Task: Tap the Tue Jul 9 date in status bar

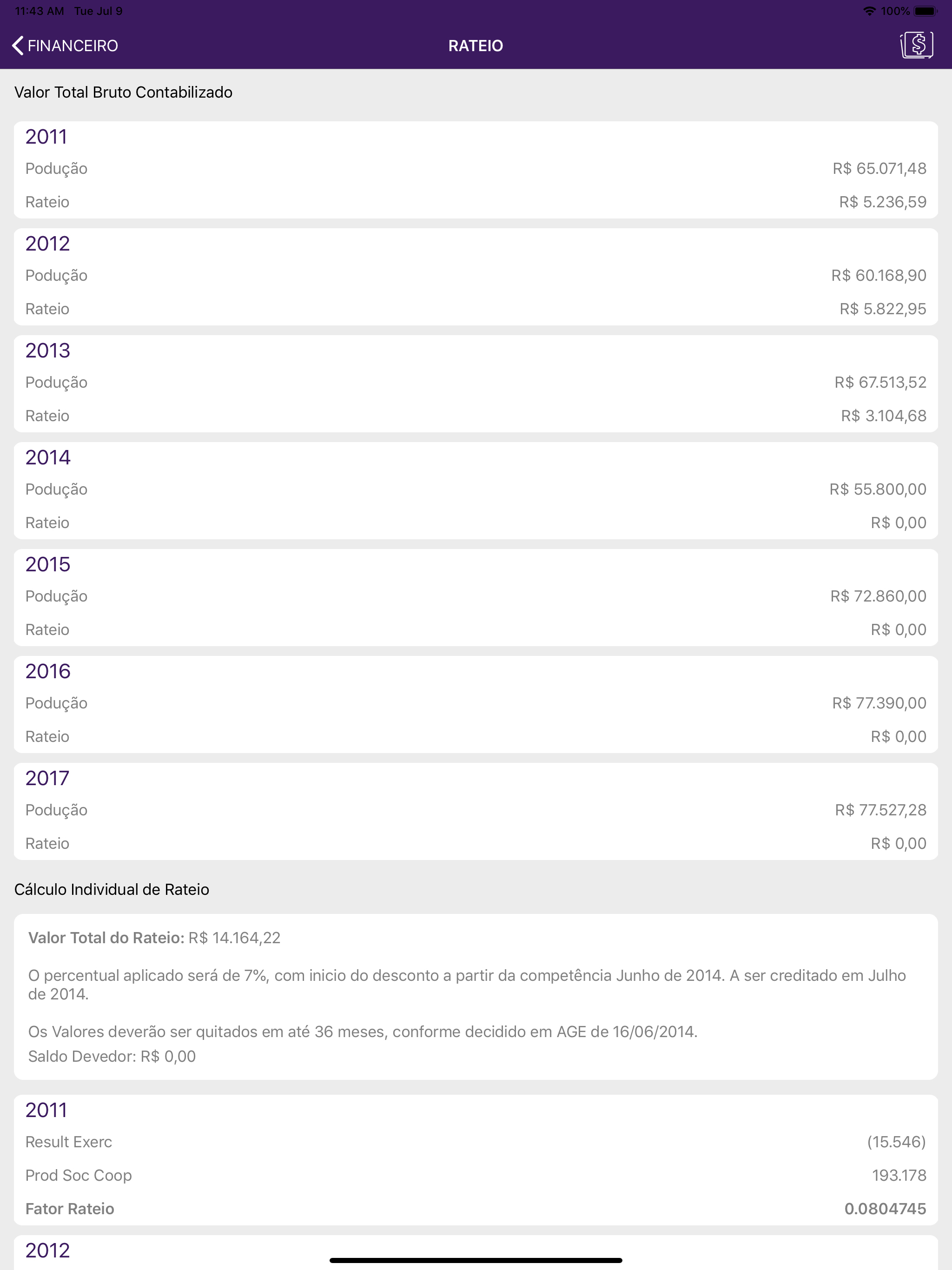Action: click(98, 11)
